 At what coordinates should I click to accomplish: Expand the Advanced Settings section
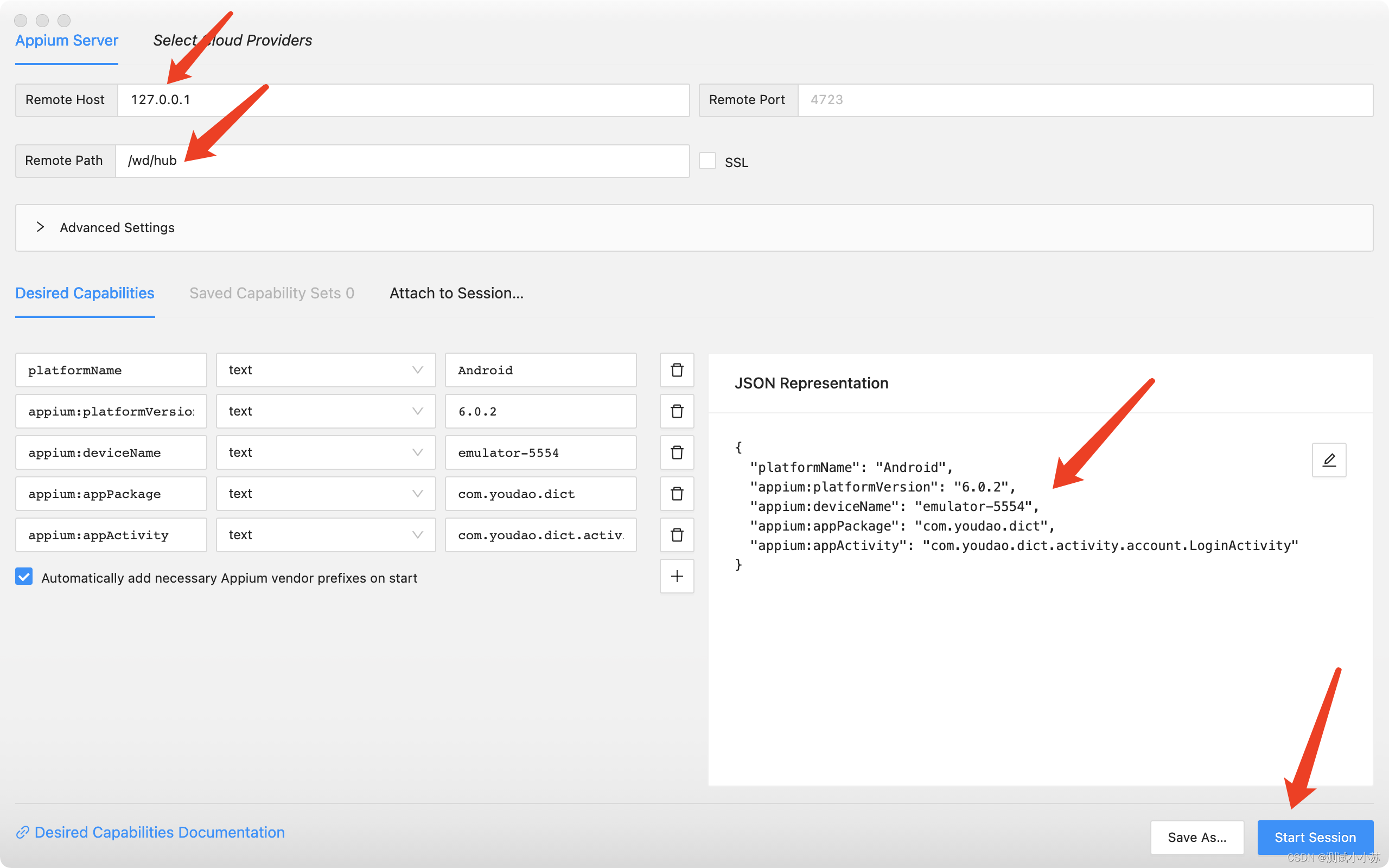pos(40,227)
